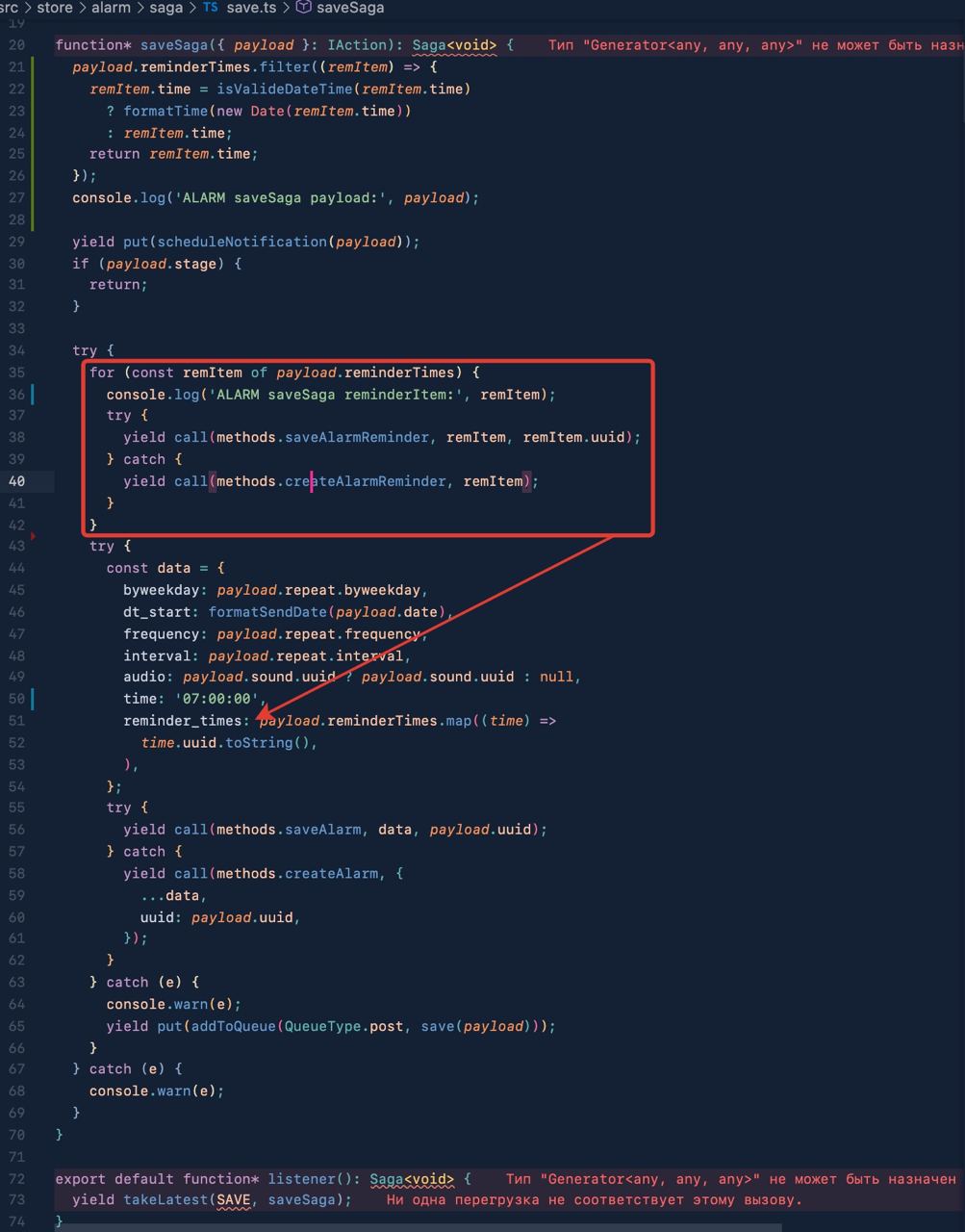
Task: Click the underlined SAVE constant
Action: (x=234, y=1199)
